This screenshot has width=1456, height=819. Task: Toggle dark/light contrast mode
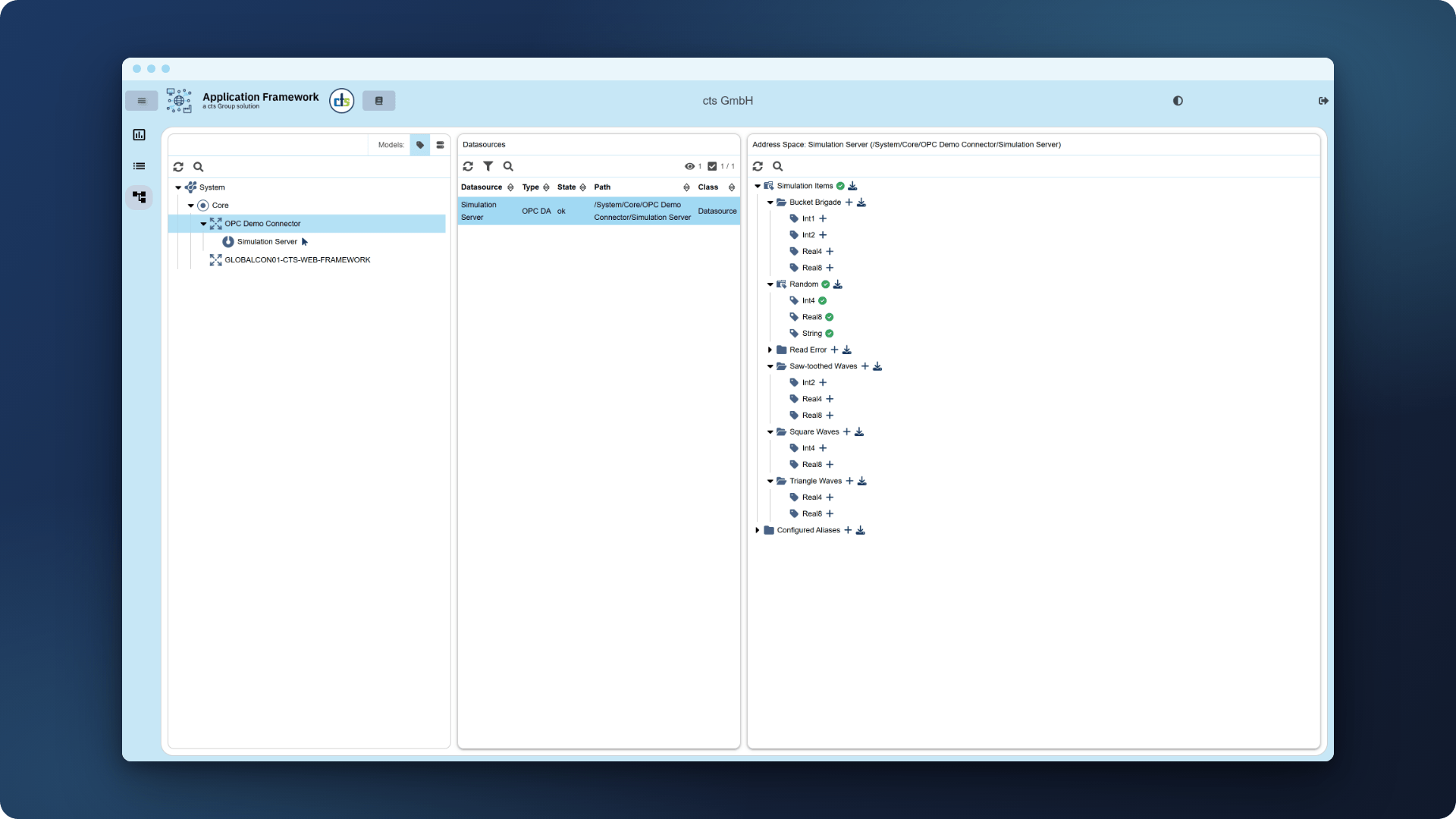[1178, 101]
